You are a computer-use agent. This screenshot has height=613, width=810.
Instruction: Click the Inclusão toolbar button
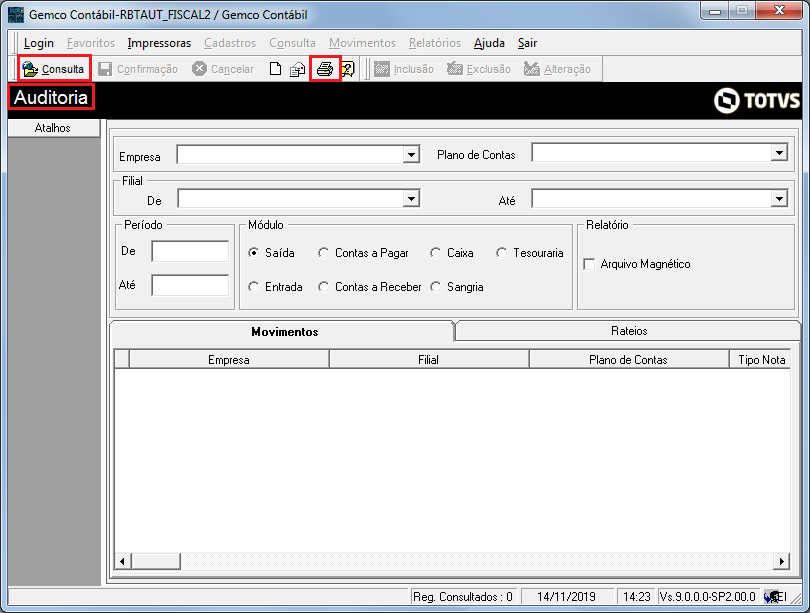[403, 69]
